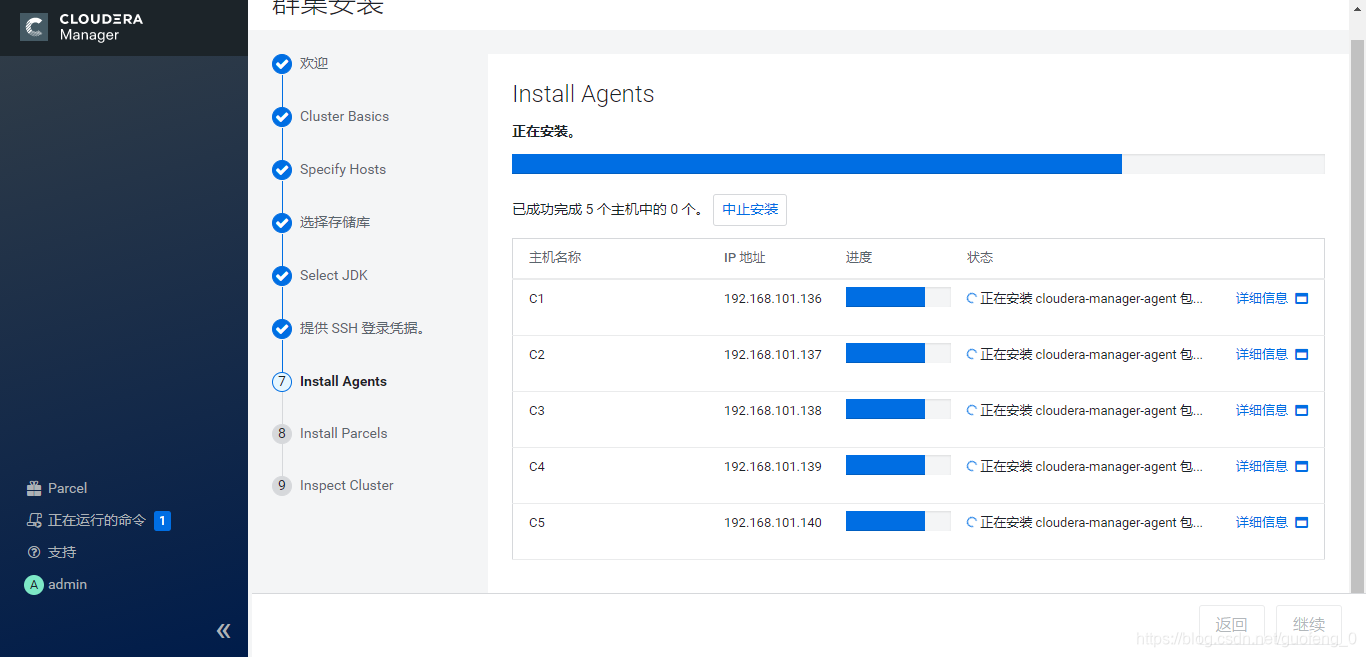Collapse the sidebar with double chevron
1366x657 pixels.
224,630
